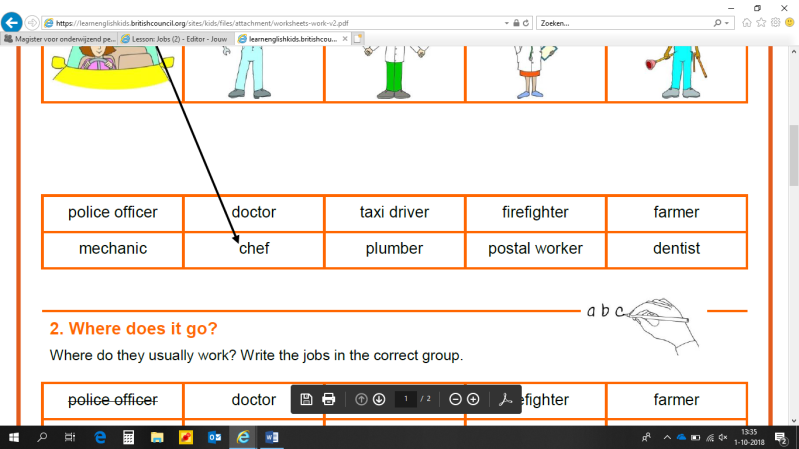Go to next PDF page with down arrow
Viewport: 799px width, 449px height.
pyautogui.click(x=379, y=399)
